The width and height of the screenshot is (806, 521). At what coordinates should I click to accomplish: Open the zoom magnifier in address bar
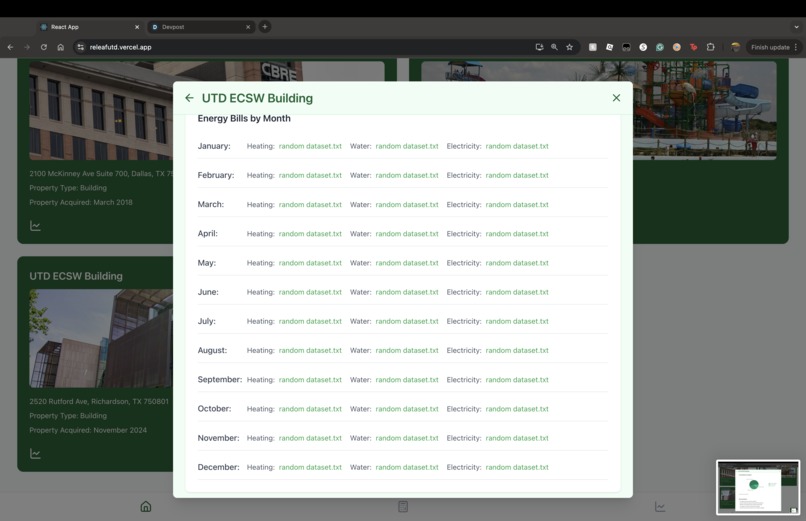pos(554,47)
